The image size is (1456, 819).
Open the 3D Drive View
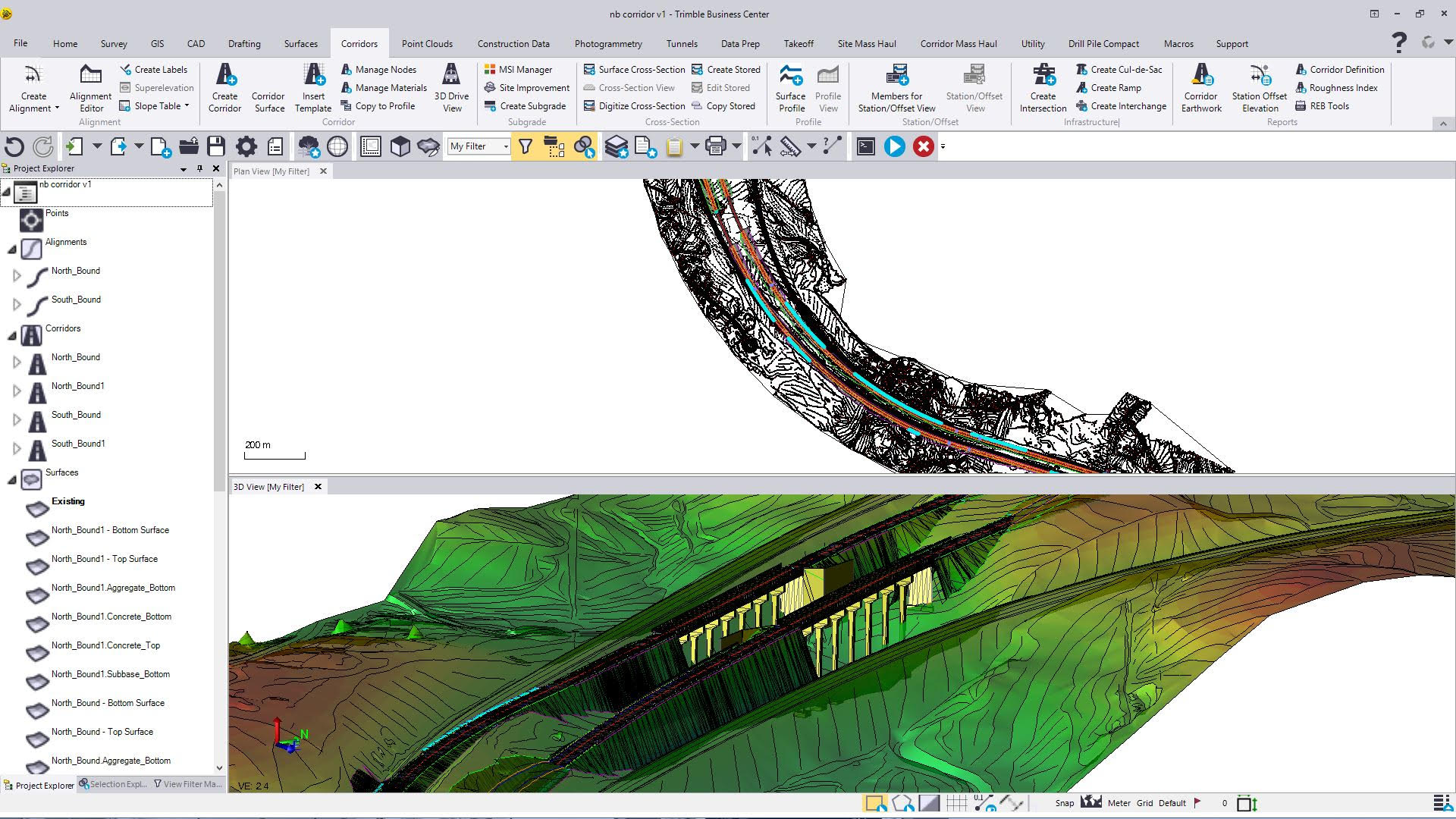click(x=451, y=88)
